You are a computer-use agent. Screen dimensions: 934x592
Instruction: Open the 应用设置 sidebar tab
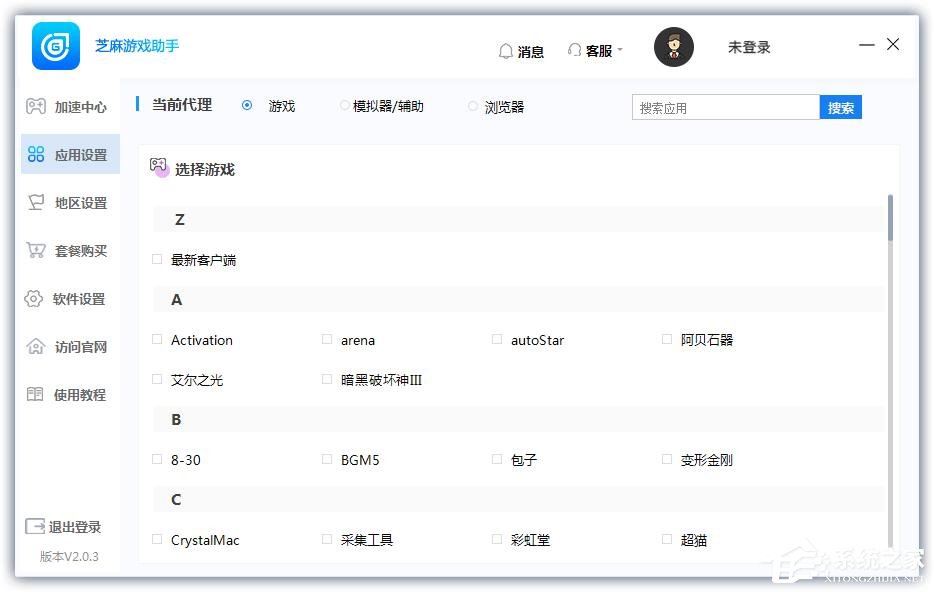pyautogui.click(x=70, y=155)
